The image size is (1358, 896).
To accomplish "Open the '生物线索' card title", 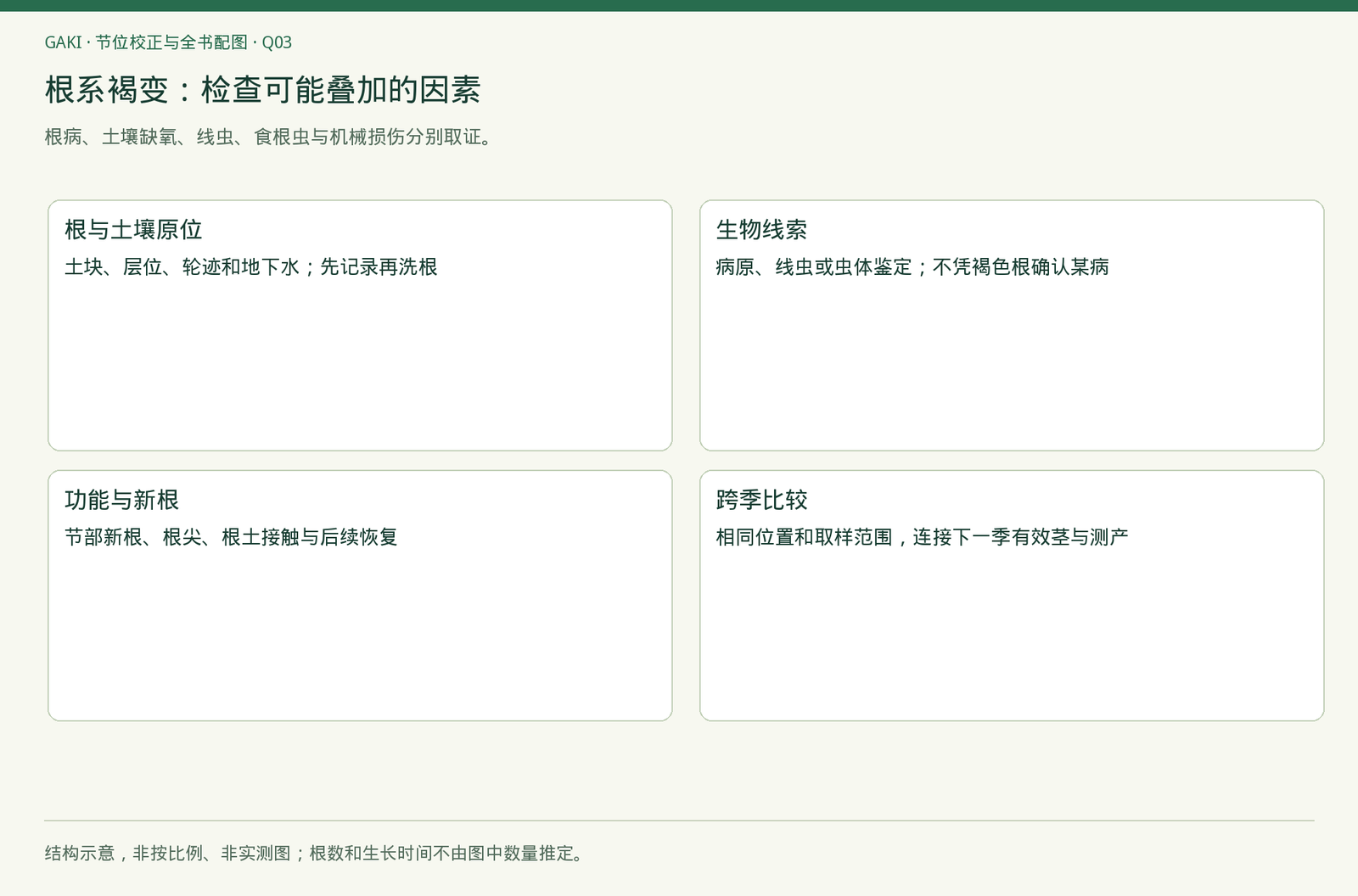I will [x=761, y=230].
